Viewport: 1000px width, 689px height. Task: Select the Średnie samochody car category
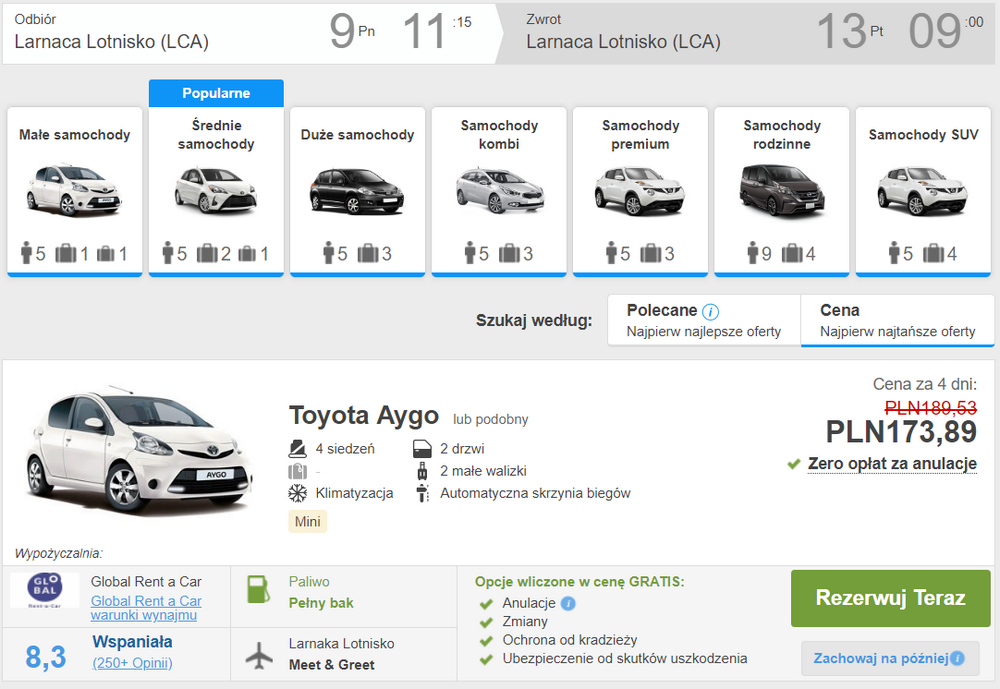pos(216,191)
